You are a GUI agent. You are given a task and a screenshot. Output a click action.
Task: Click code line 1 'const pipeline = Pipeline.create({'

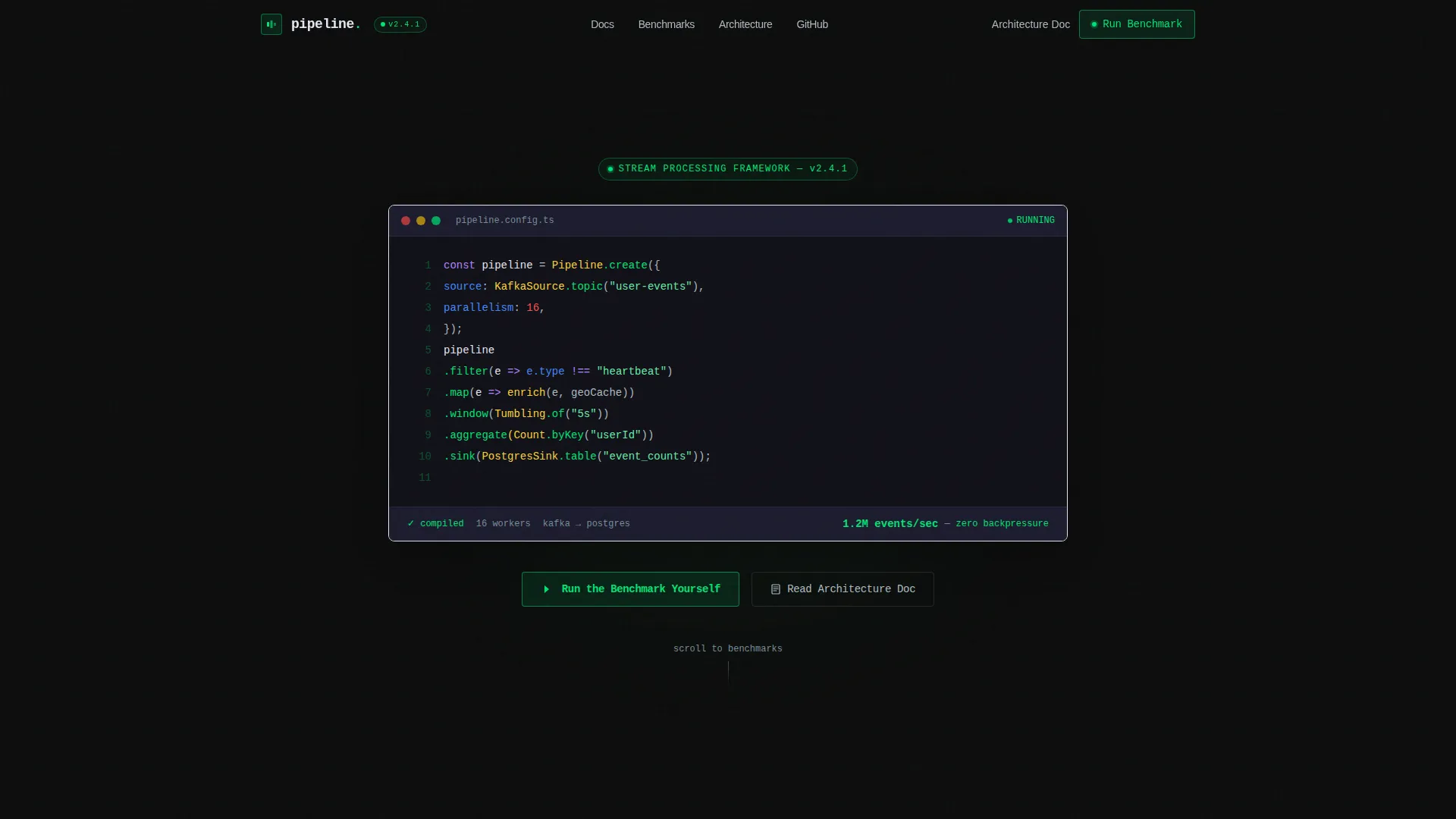coord(552,265)
